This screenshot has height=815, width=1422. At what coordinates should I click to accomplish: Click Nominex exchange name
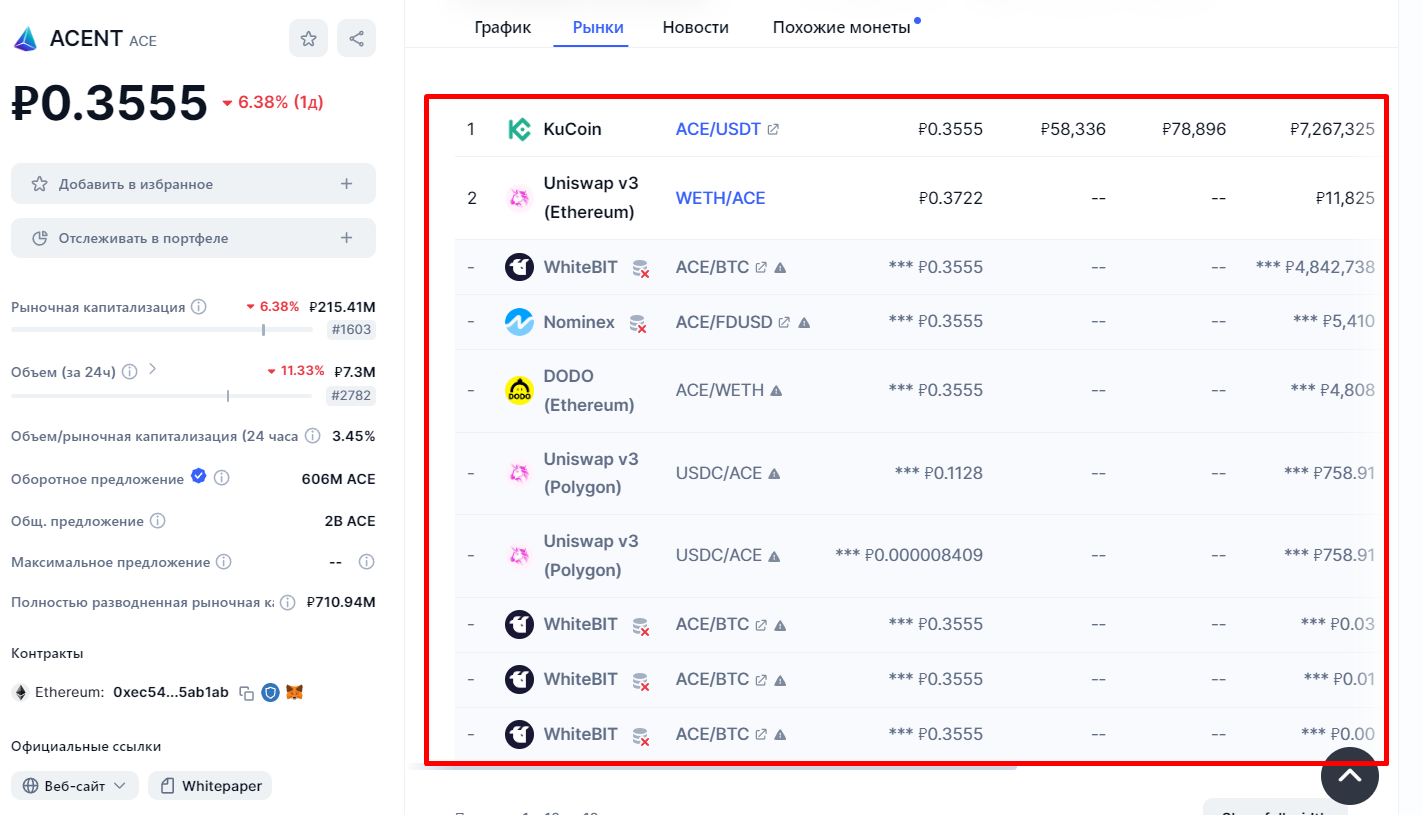[581, 322]
